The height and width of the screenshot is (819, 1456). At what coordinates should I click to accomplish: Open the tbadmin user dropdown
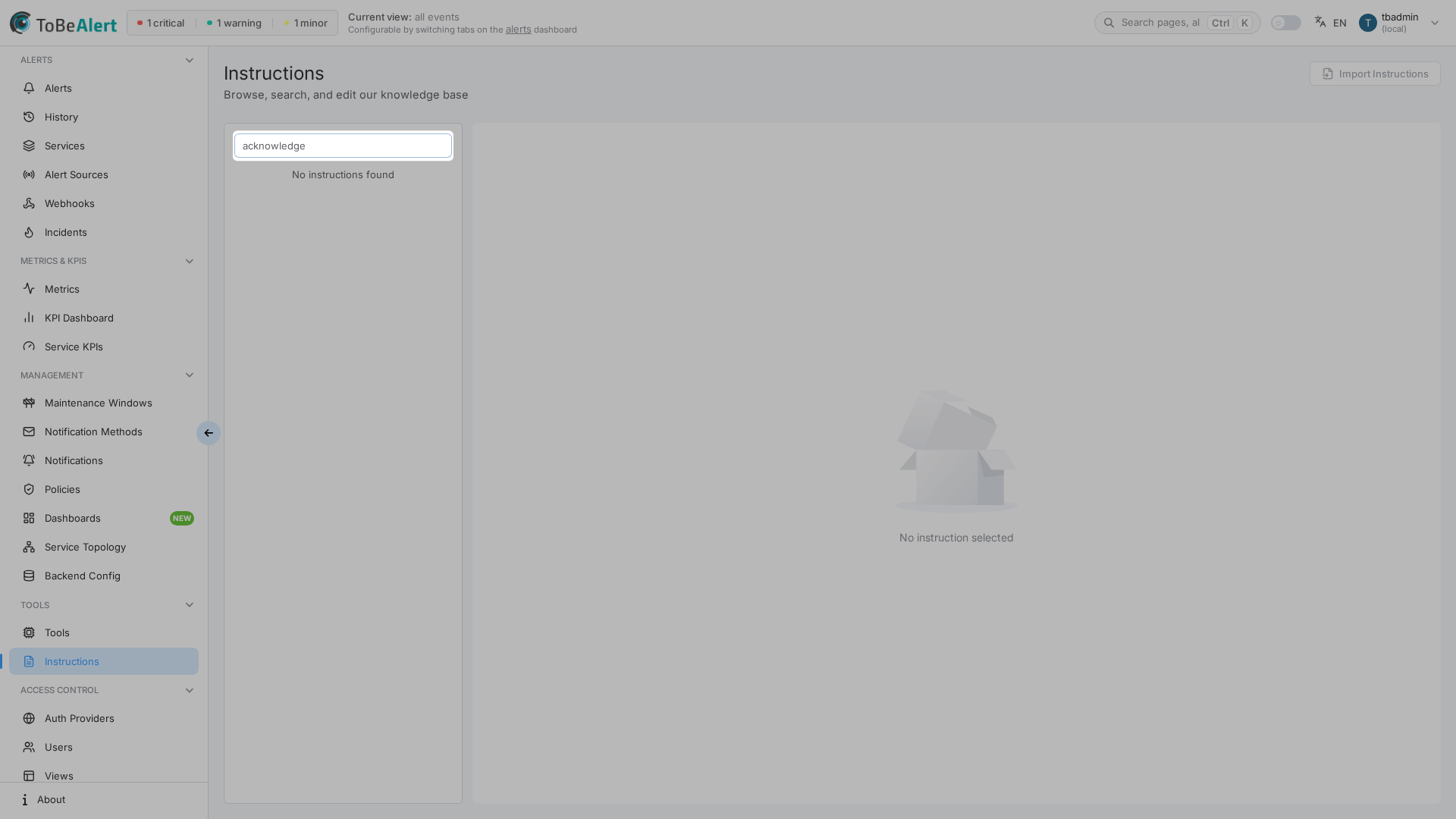(1399, 23)
